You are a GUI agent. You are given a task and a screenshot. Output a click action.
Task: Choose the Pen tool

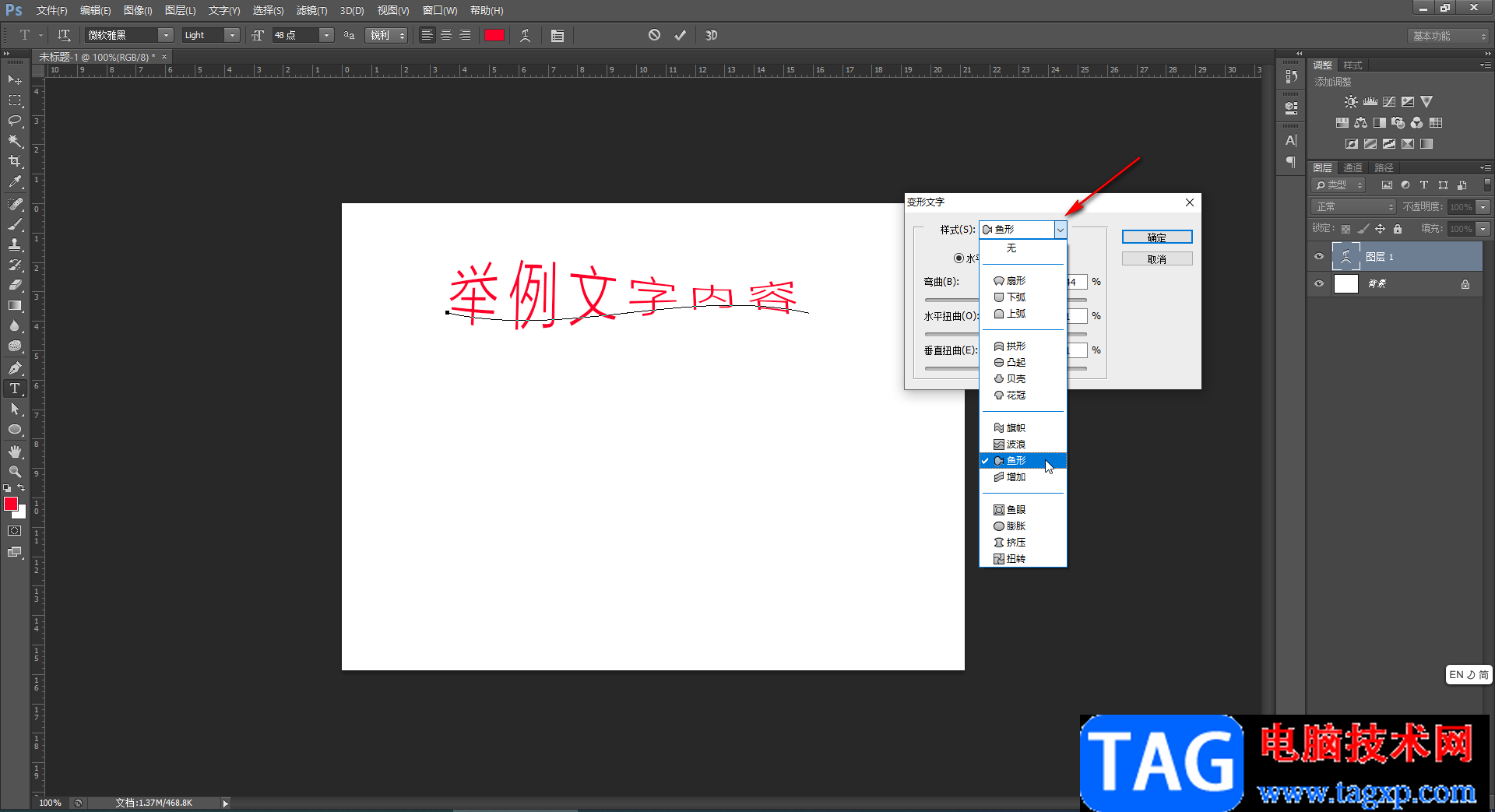[x=15, y=368]
